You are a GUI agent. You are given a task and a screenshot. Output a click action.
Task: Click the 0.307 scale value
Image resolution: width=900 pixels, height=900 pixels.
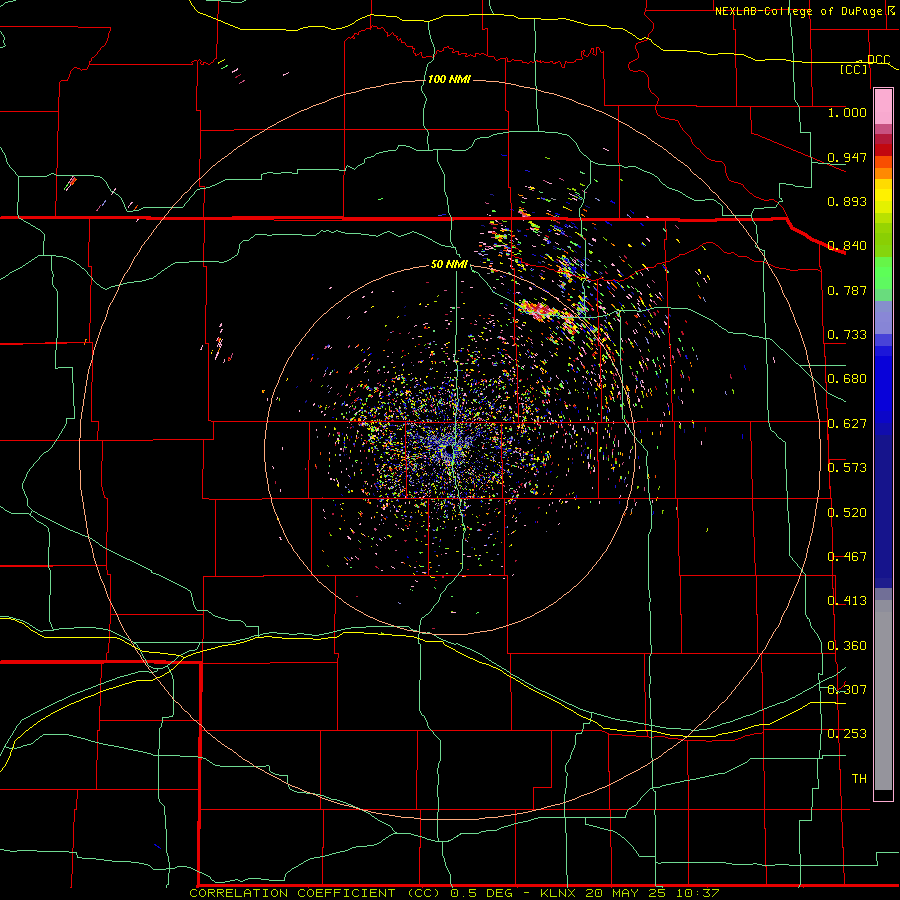click(x=847, y=690)
